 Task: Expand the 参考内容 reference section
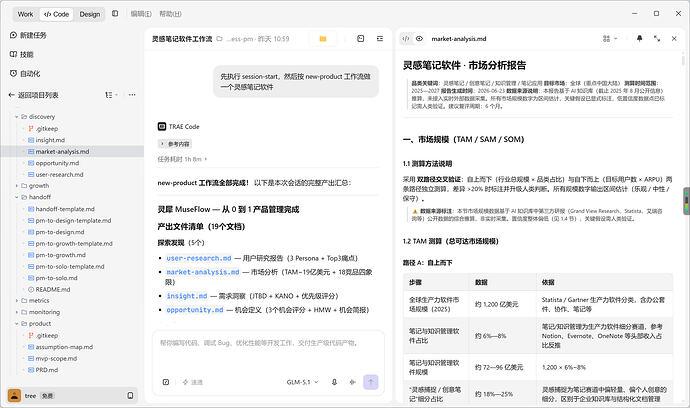(175, 144)
